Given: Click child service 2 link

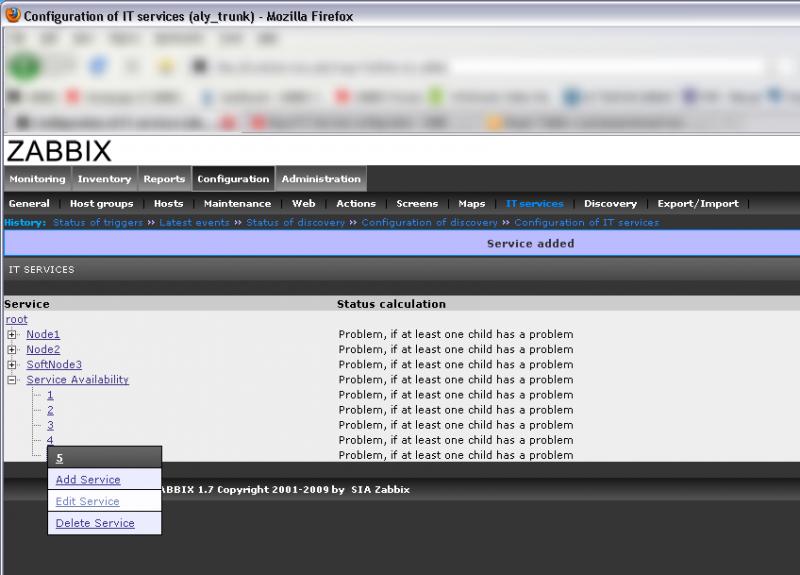Looking at the screenshot, I should [x=50, y=410].
